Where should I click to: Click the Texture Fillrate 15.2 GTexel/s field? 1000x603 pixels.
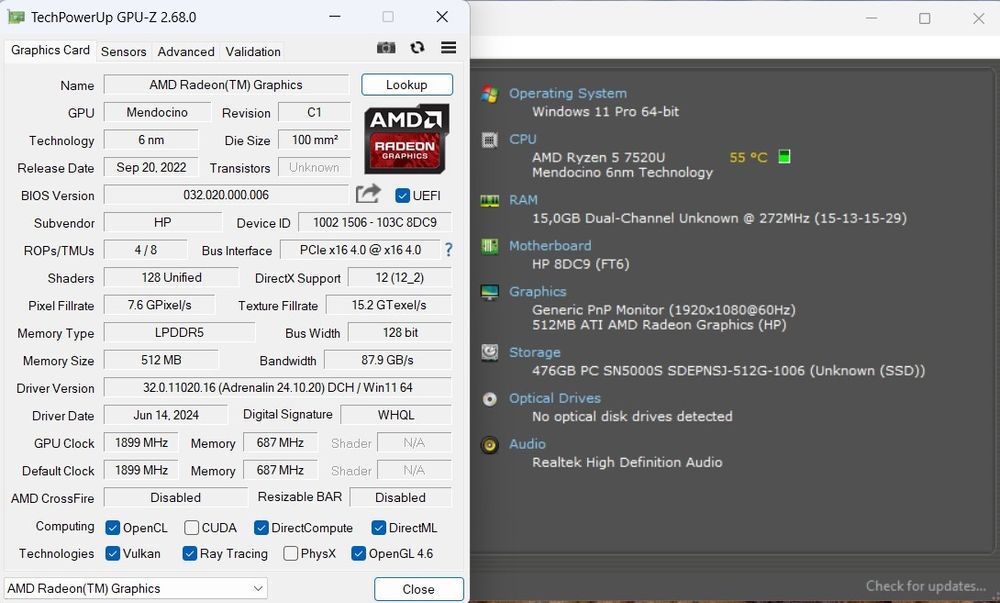[x=389, y=305]
